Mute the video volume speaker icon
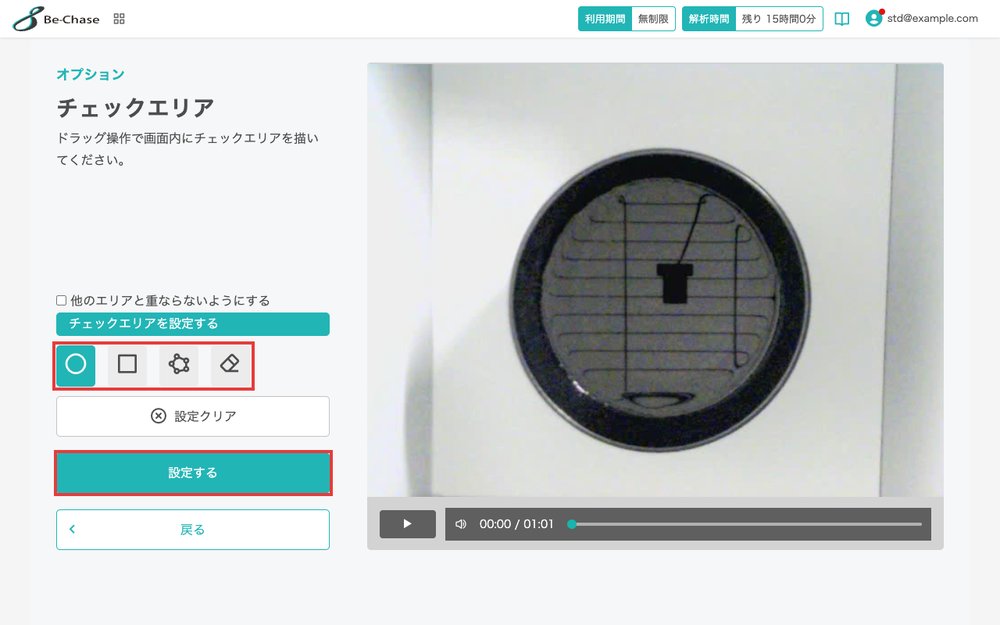The height and width of the screenshot is (625, 1000). (x=460, y=524)
